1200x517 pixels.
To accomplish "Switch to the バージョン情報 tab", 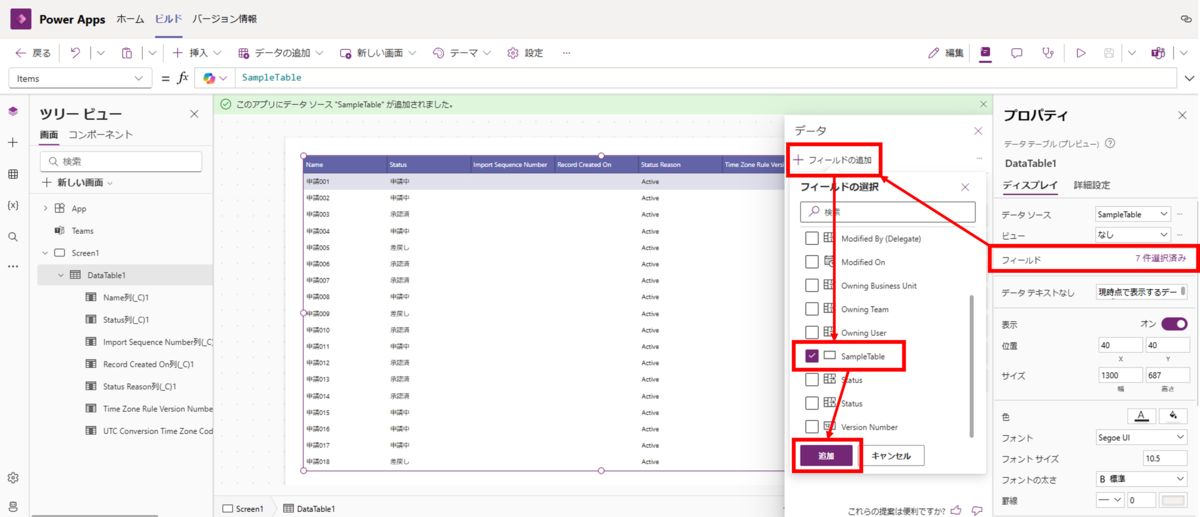I will 224,19.
